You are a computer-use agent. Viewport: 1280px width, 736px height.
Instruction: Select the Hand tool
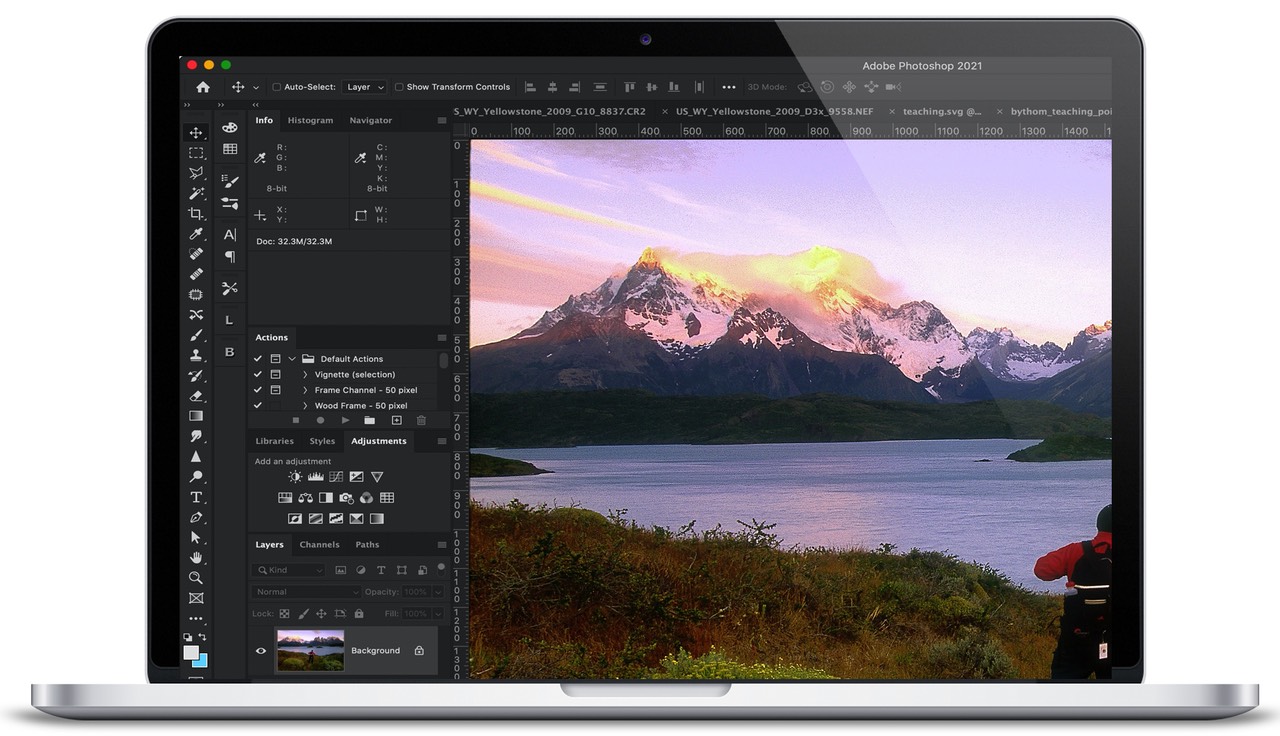pyautogui.click(x=196, y=557)
